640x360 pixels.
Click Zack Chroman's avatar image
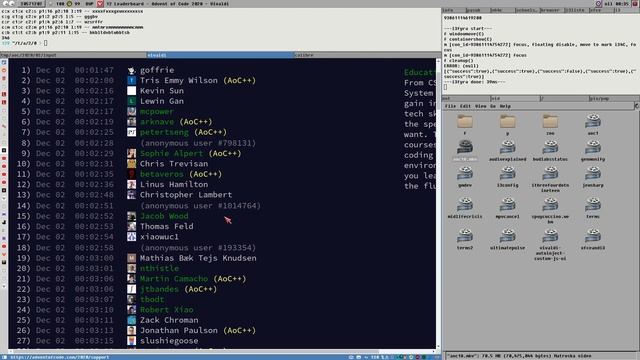tap(131, 320)
